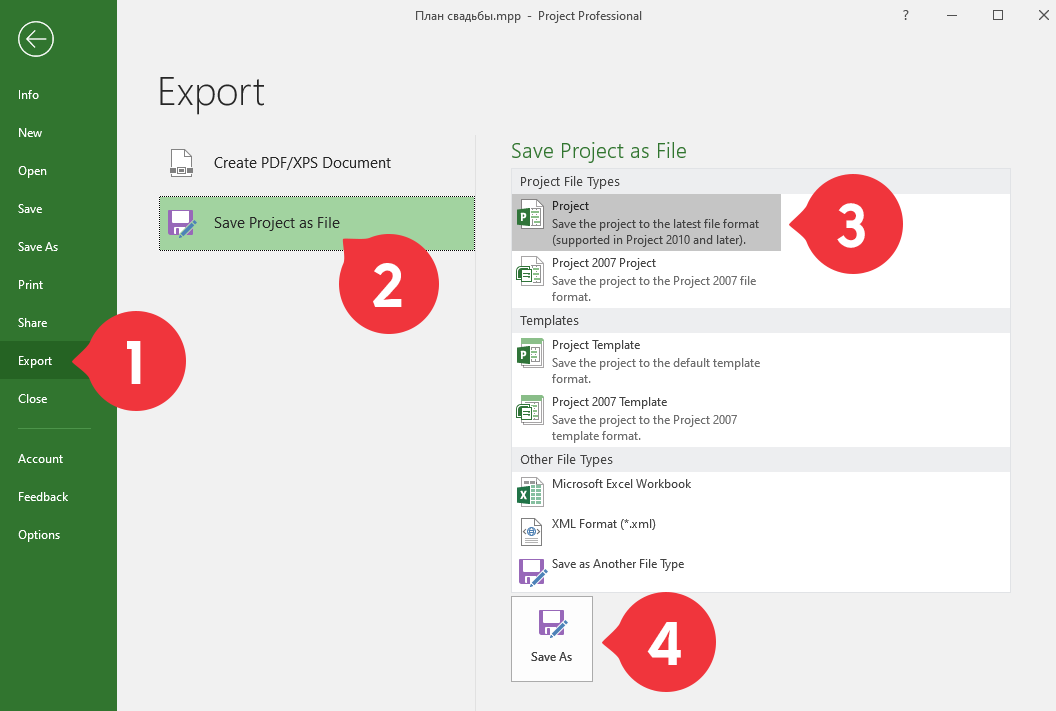Open the Info page in sidebar

[x=59, y=95]
